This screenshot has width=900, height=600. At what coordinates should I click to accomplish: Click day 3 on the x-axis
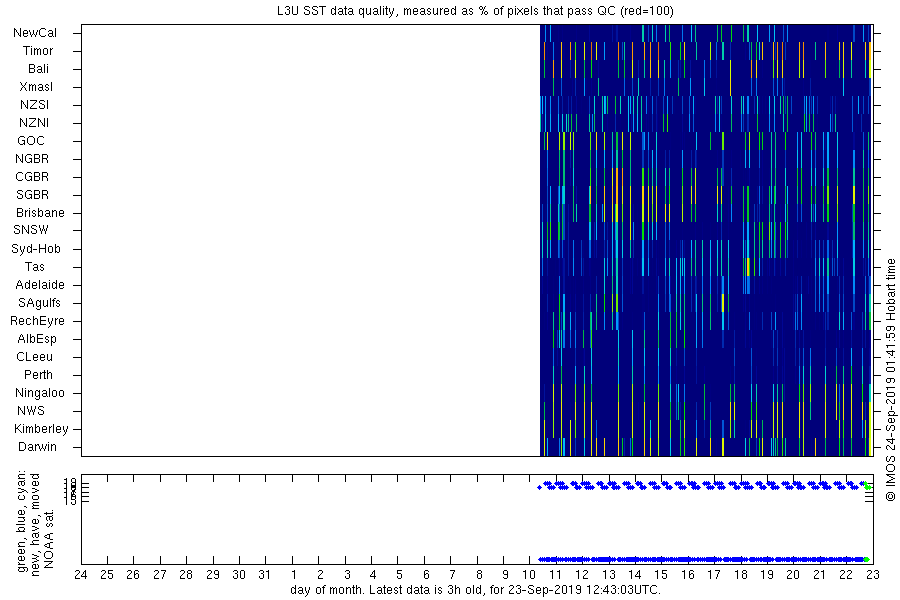347,575
